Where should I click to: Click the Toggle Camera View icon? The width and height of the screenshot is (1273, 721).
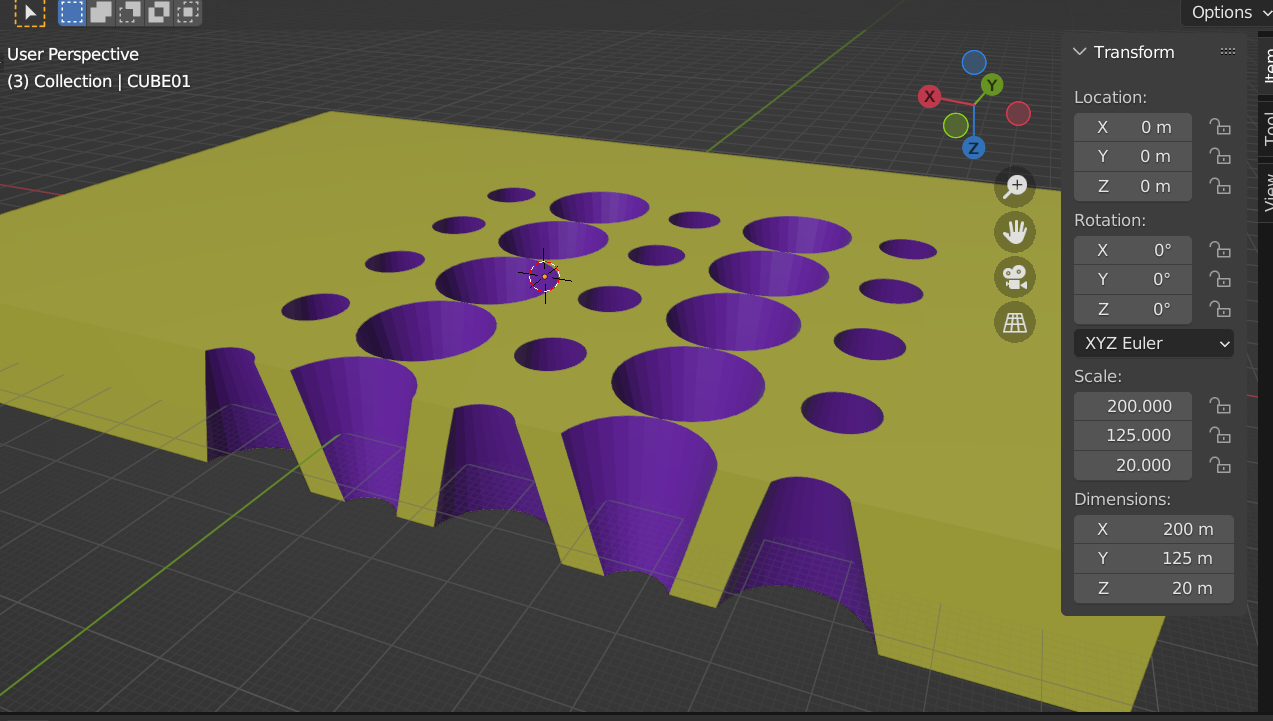tap(1014, 277)
